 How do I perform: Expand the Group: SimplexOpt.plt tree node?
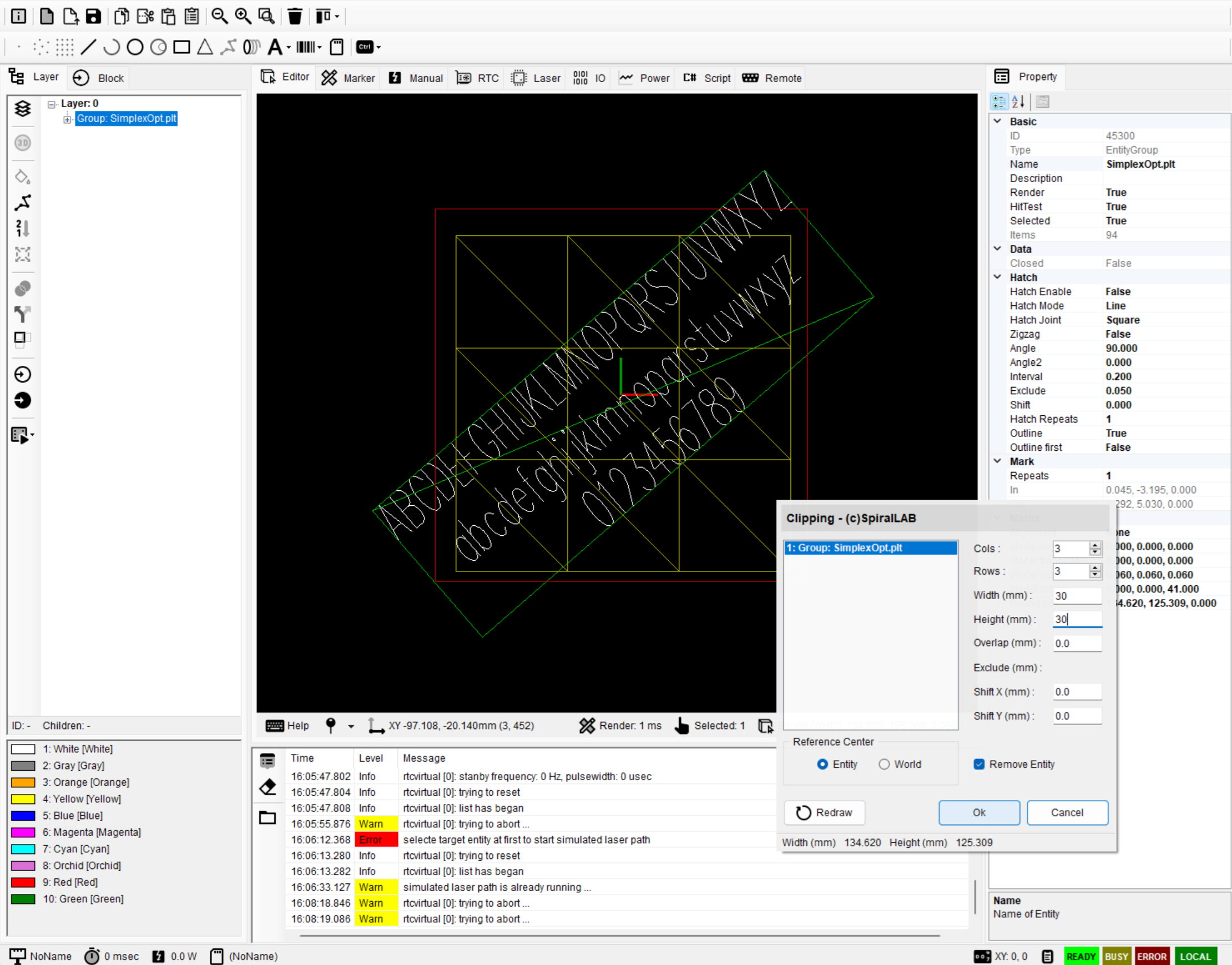pos(67,119)
